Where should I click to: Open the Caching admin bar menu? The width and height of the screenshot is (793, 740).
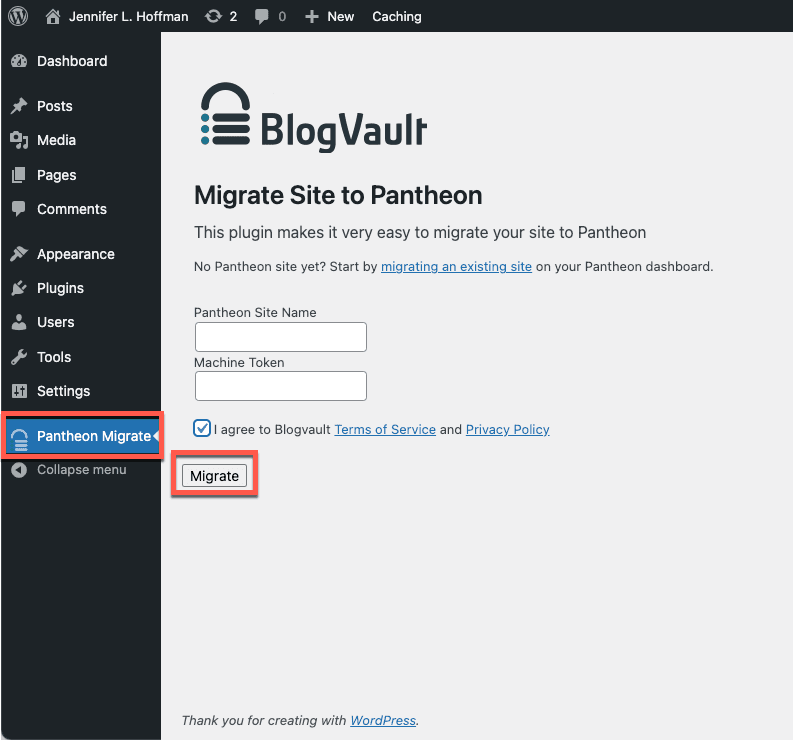396,17
